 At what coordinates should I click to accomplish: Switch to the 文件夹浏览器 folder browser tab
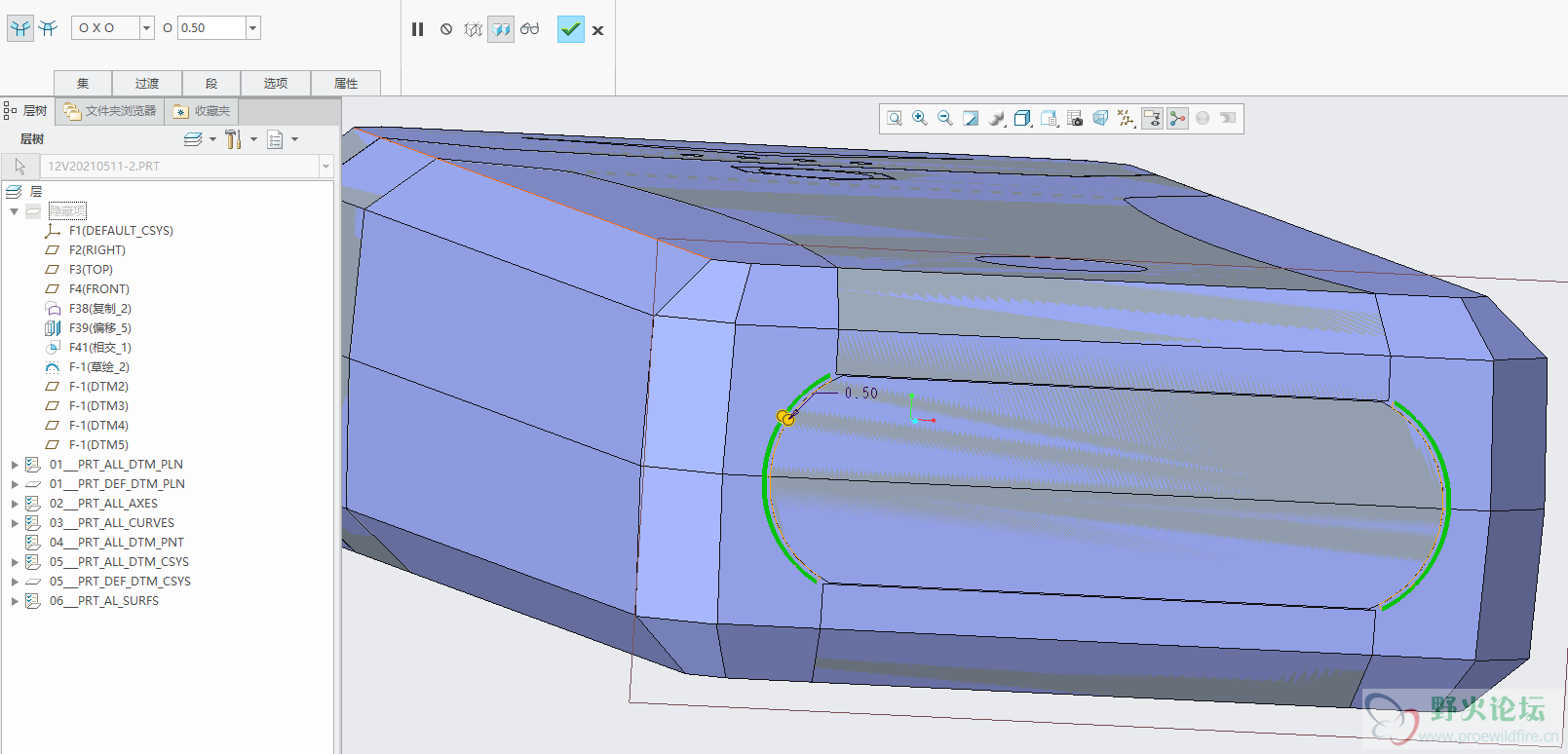point(110,111)
